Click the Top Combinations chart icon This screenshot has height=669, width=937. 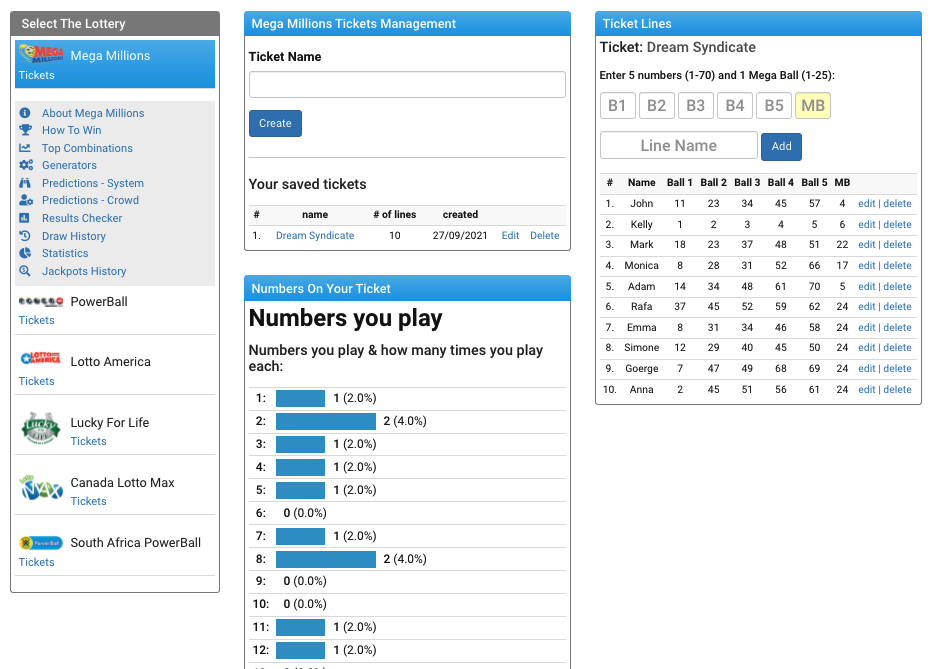(x=27, y=147)
